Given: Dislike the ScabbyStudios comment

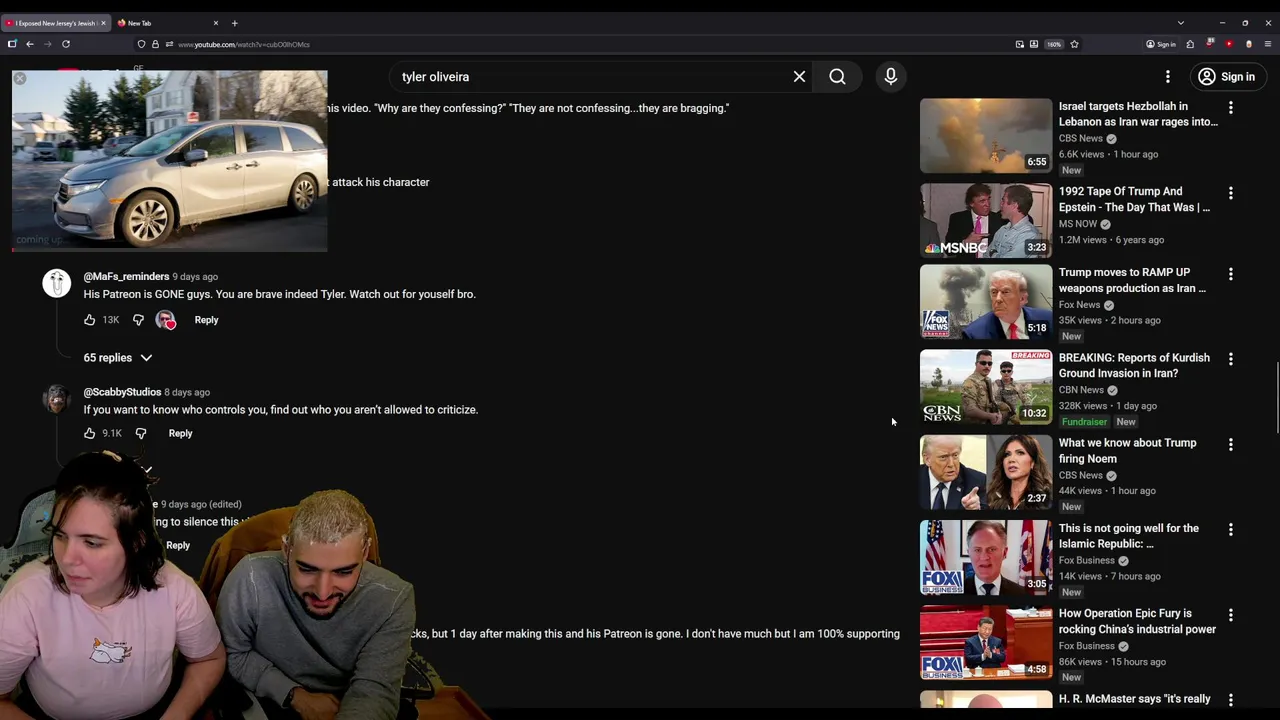Looking at the screenshot, I should (x=141, y=433).
